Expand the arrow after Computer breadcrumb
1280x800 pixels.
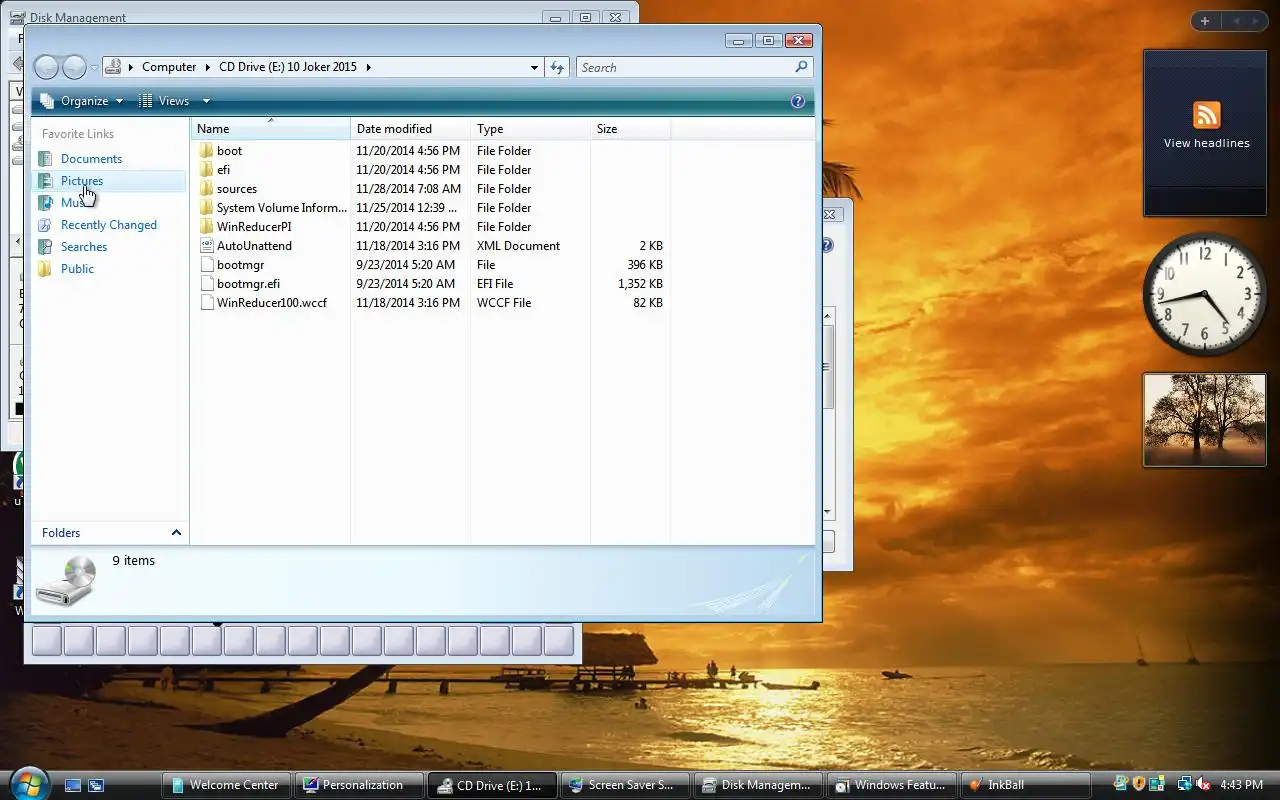pyautogui.click(x=208, y=67)
